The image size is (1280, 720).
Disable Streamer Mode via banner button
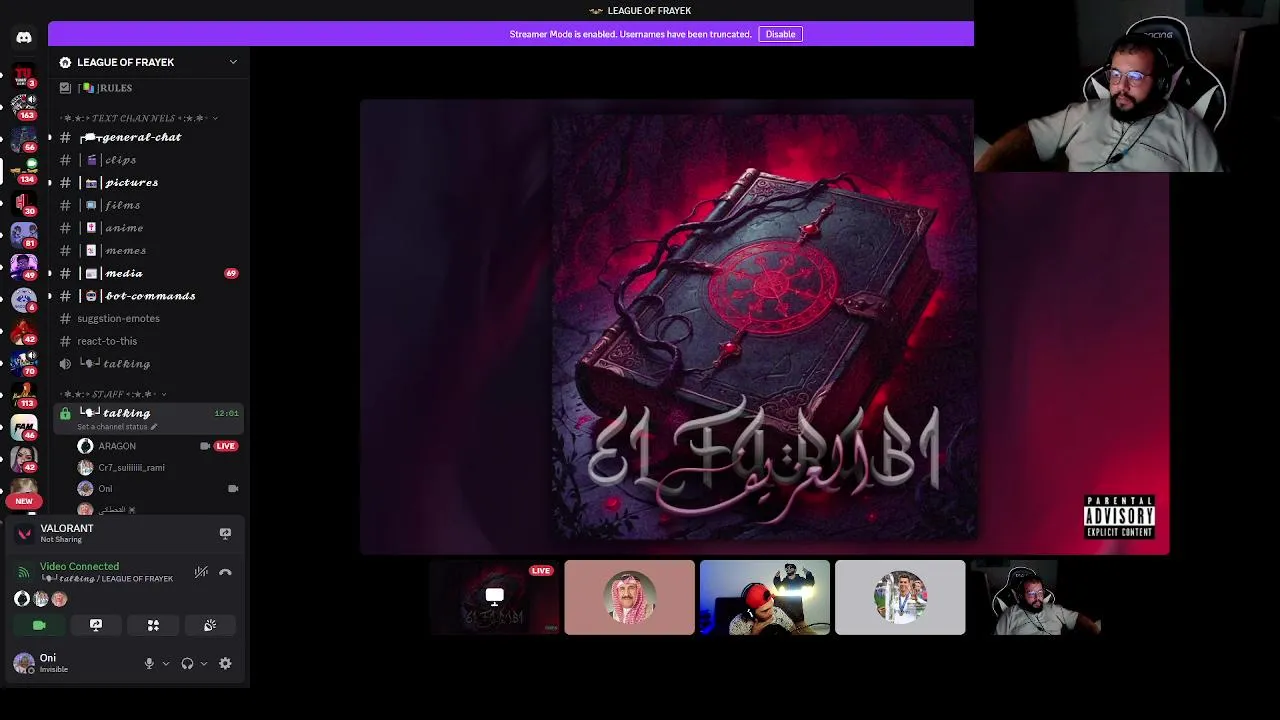[780, 34]
